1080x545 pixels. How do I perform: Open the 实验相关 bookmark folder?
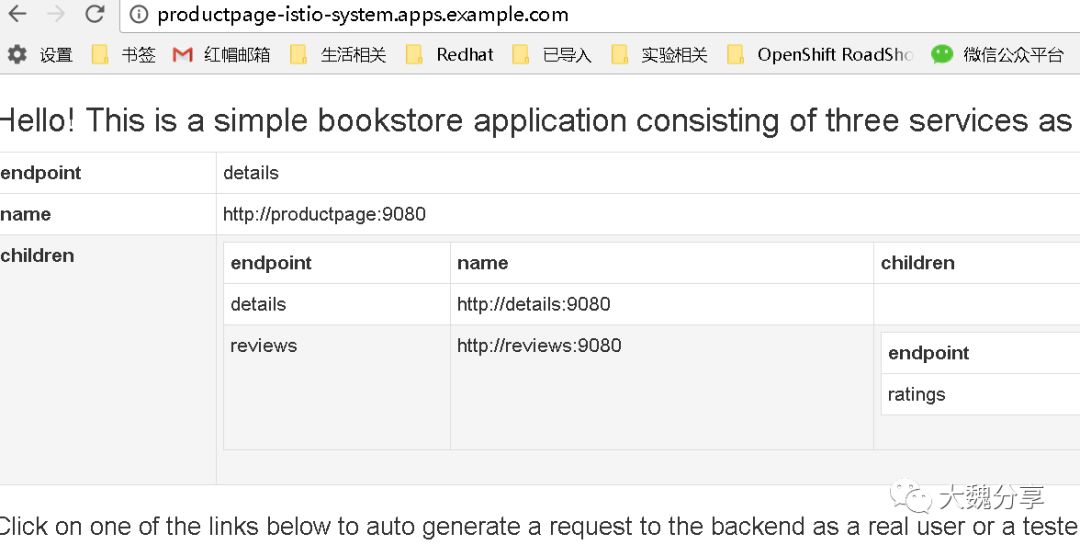(659, 55)
